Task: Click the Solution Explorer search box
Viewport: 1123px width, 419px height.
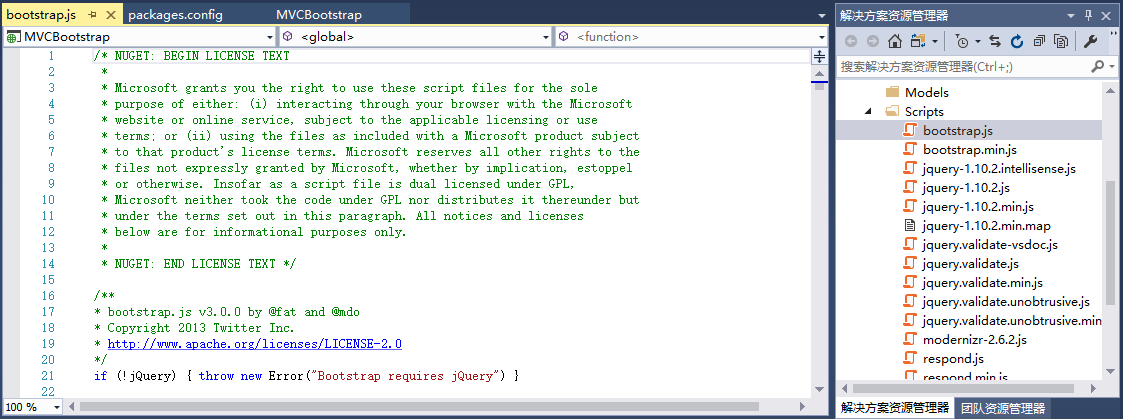Action: (960, 66)
